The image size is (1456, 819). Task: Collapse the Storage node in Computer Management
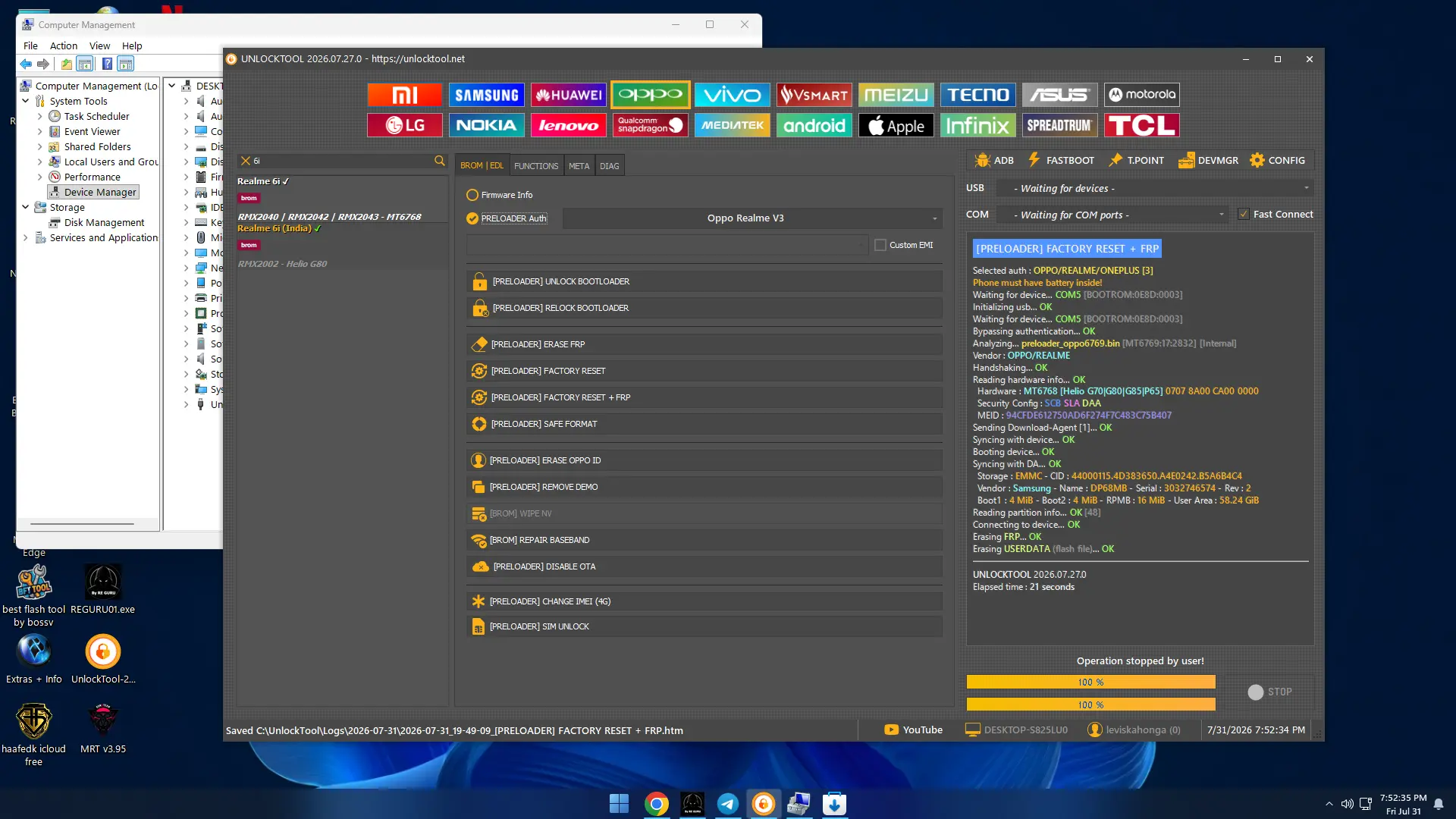[x=26, y=207]
